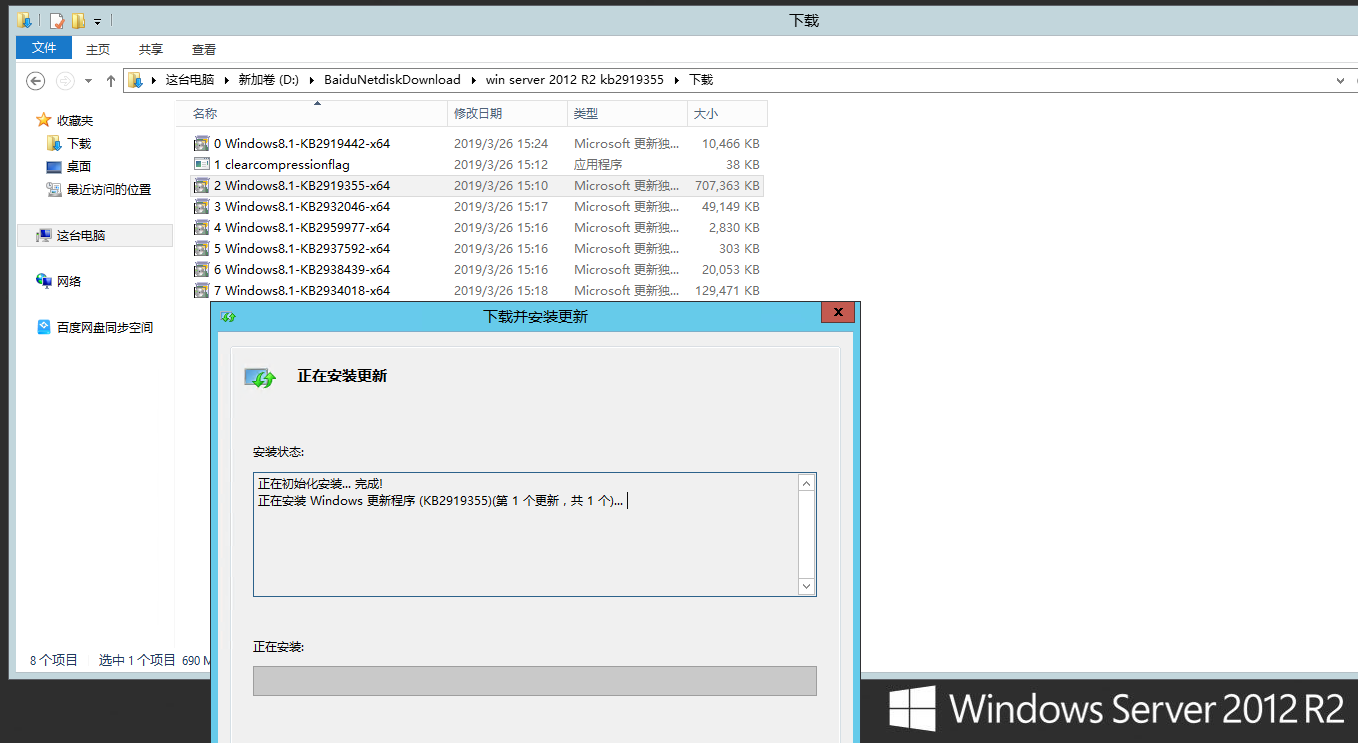The width and height of the screenshot is (1358, 743).
Task: Open 最近访问的位置 in the sidebar
Action: 108,189
